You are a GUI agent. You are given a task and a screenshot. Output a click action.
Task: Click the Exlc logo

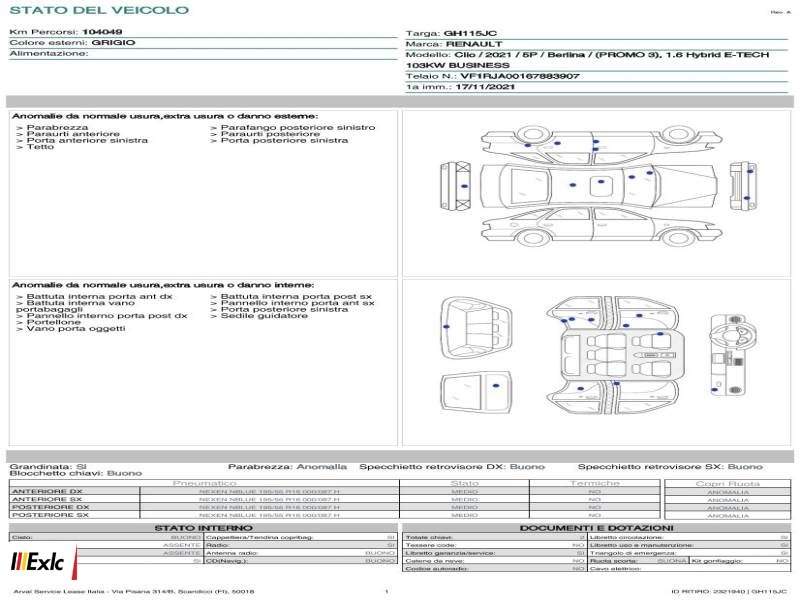43,562
